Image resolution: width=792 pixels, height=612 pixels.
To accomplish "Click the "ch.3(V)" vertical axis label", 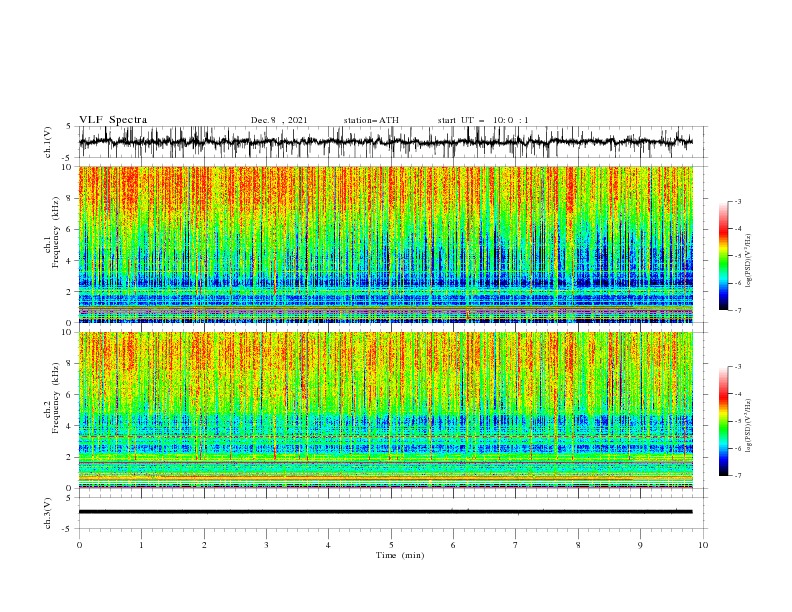I will (x=48, y=513).
